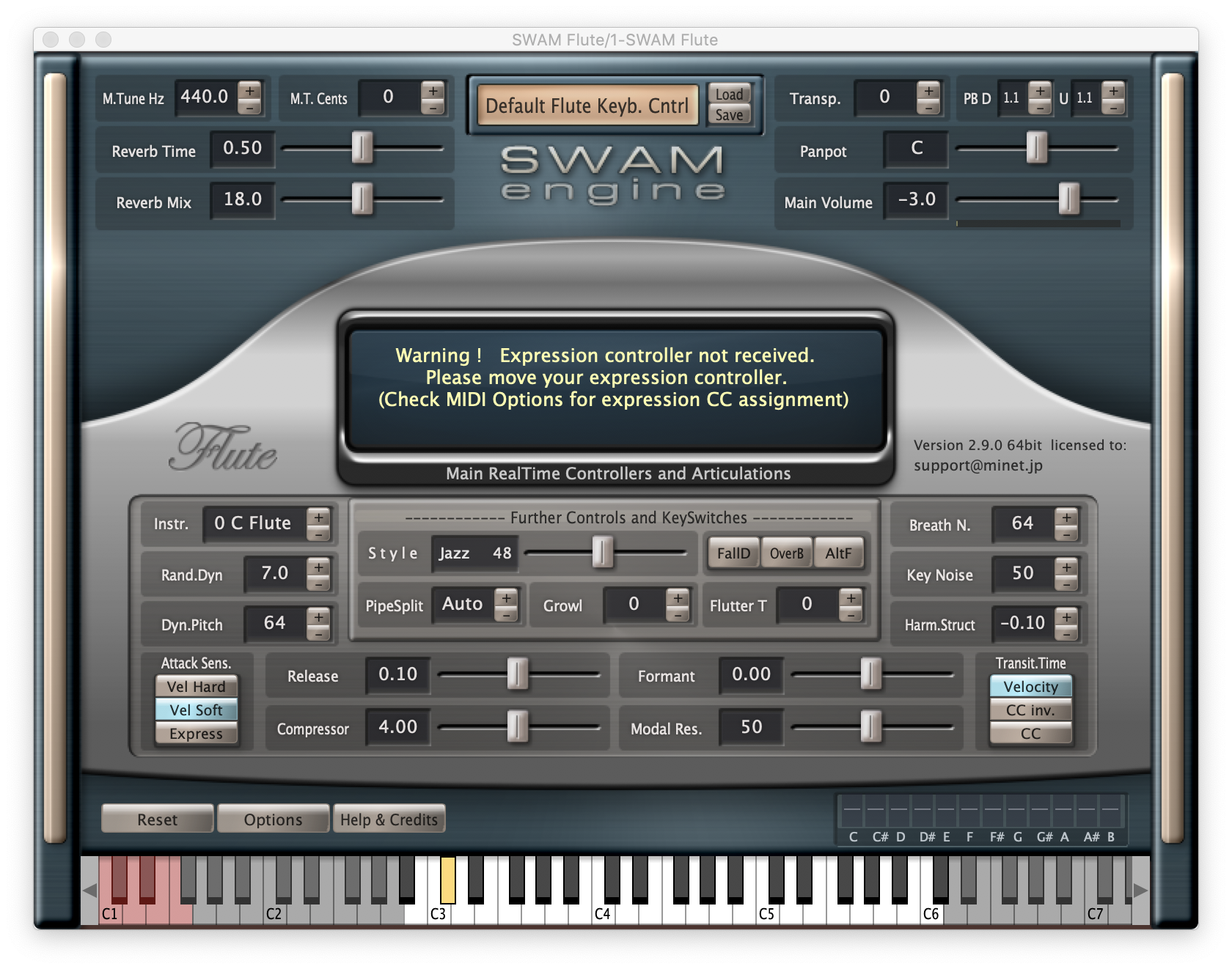Decrease M.Tune Hz with the minus button
This screenshot has height=969, width=1232.
point(249,107)
